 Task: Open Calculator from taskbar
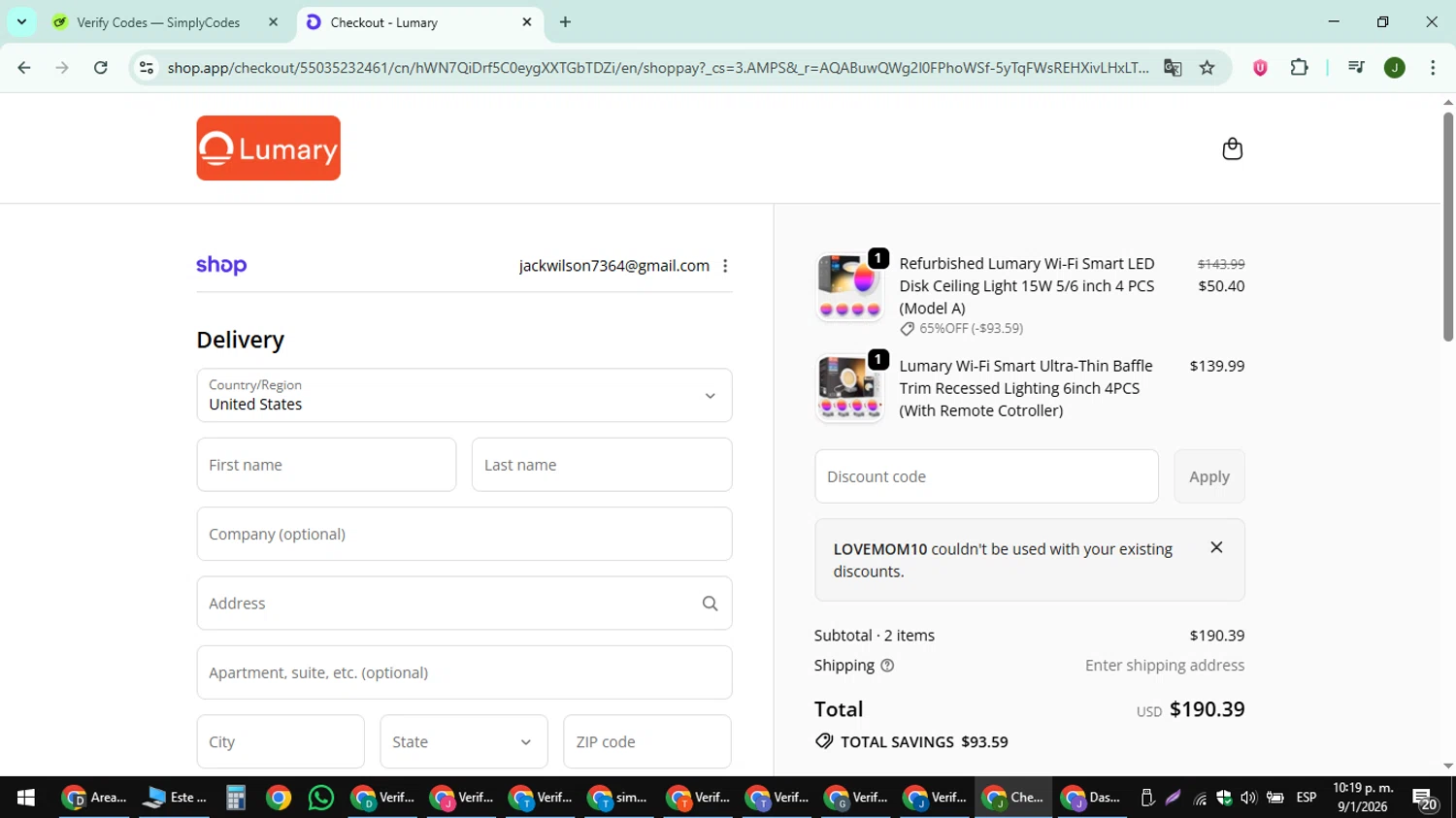tap(236, 798)
